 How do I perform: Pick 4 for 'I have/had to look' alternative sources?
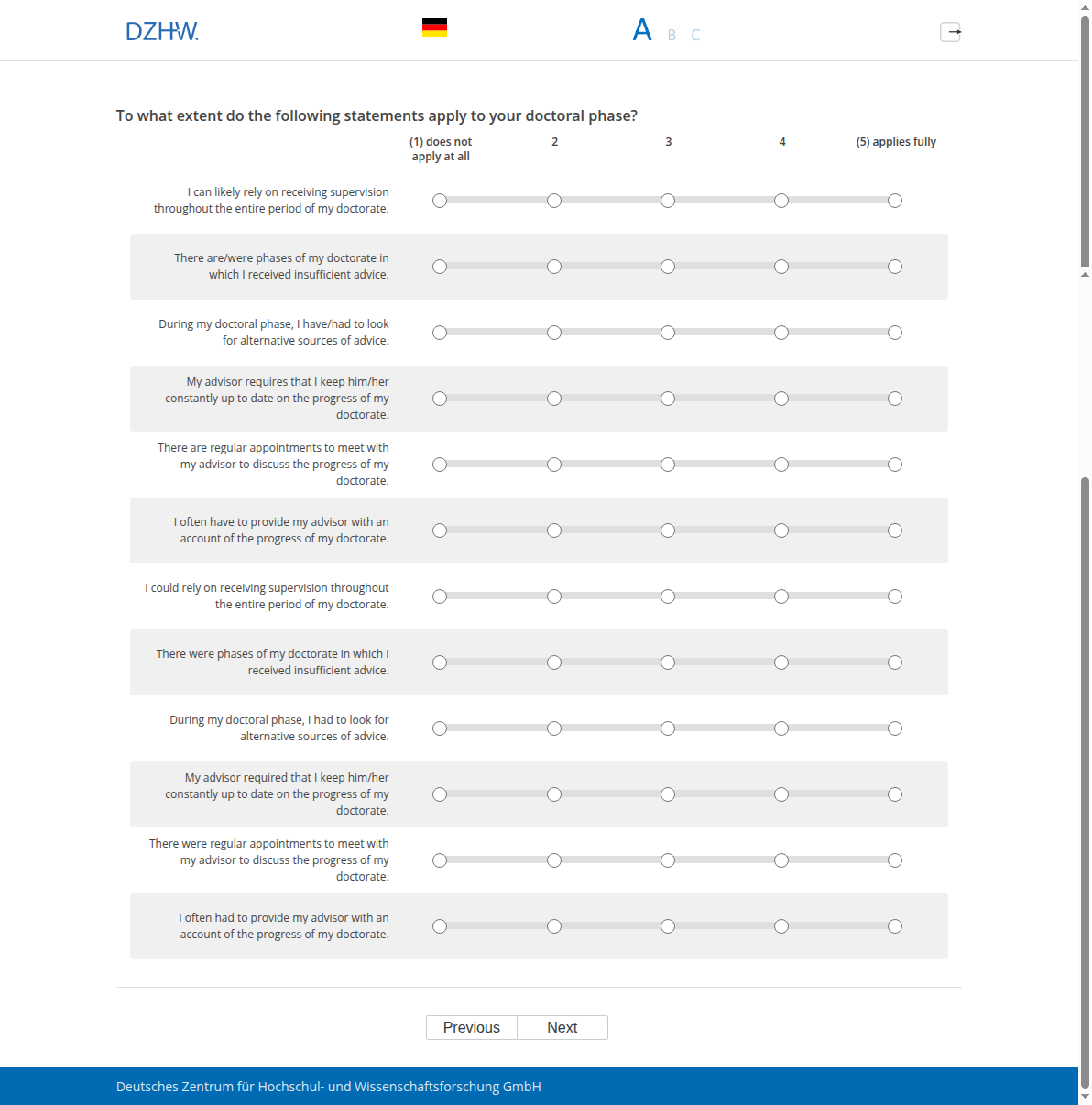[781, 333]
